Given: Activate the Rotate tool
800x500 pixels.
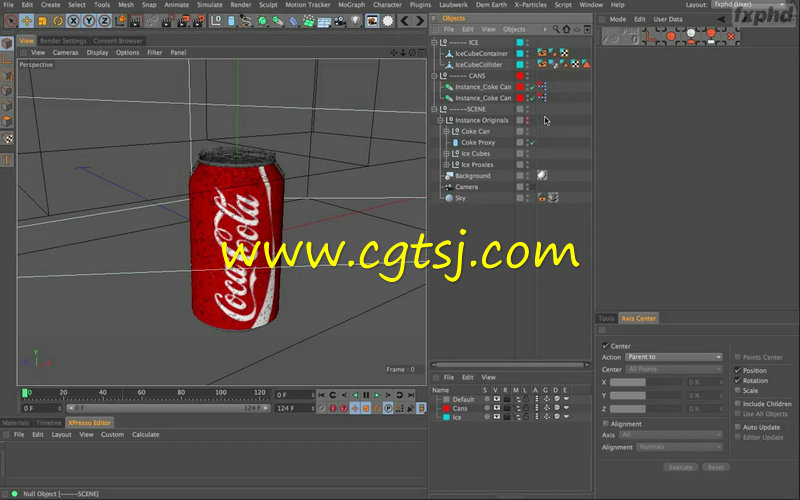Looking at the screenshot, I should [x=58, y=21].
